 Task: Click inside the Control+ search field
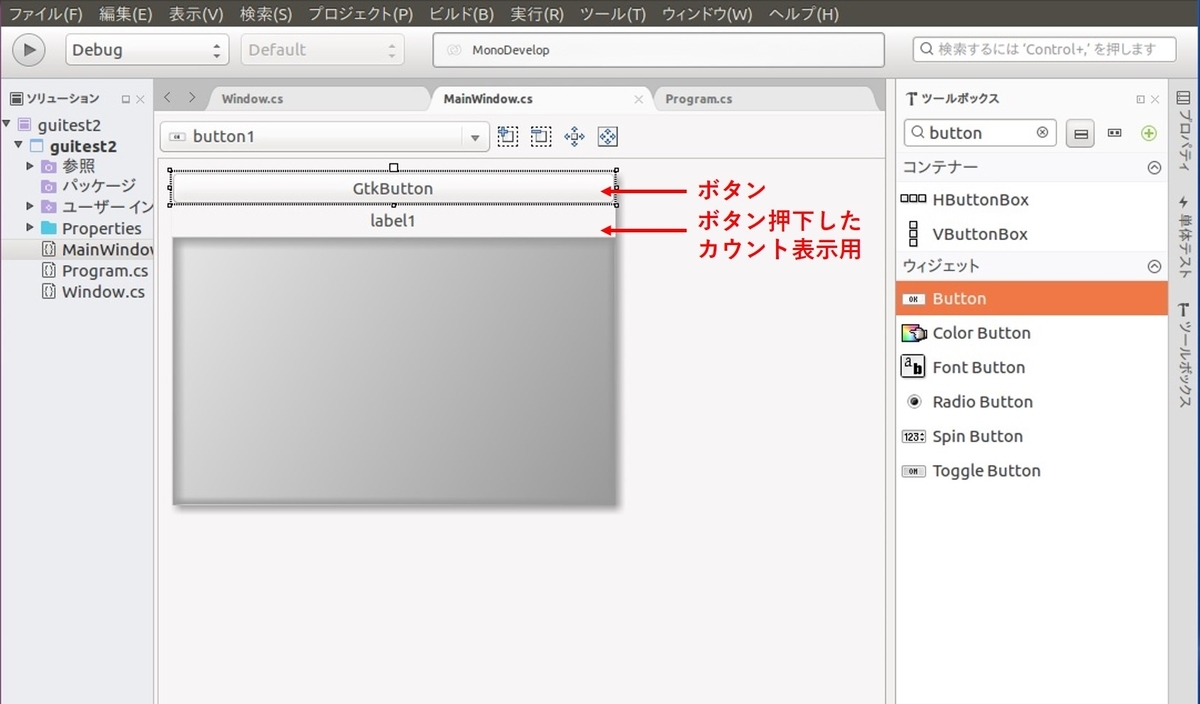(1043, 48)
